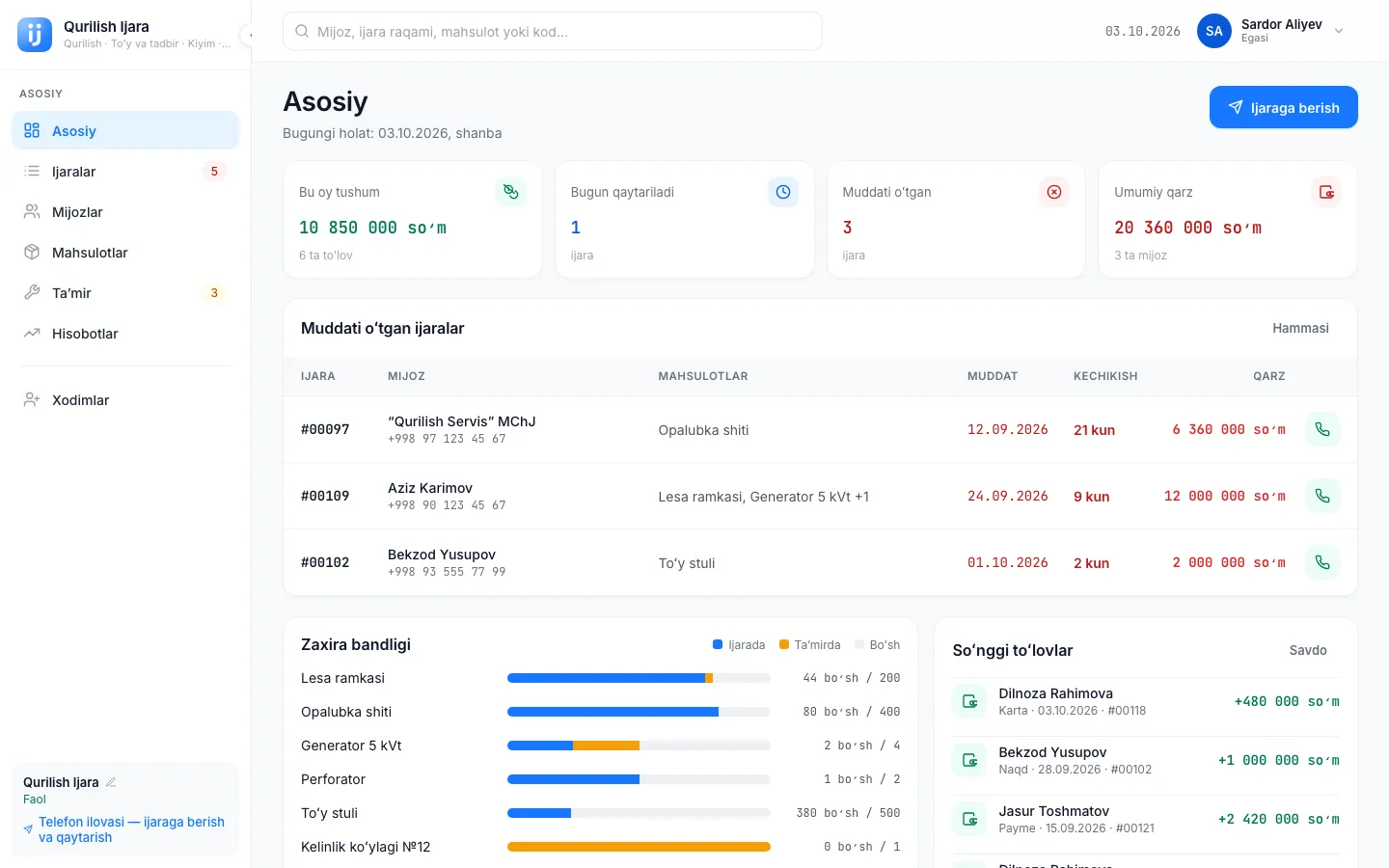Viewport: 1389px width, 868px height.
Task: Open Savdo link in So'nggi to'lovlar
Action: 1308,650
